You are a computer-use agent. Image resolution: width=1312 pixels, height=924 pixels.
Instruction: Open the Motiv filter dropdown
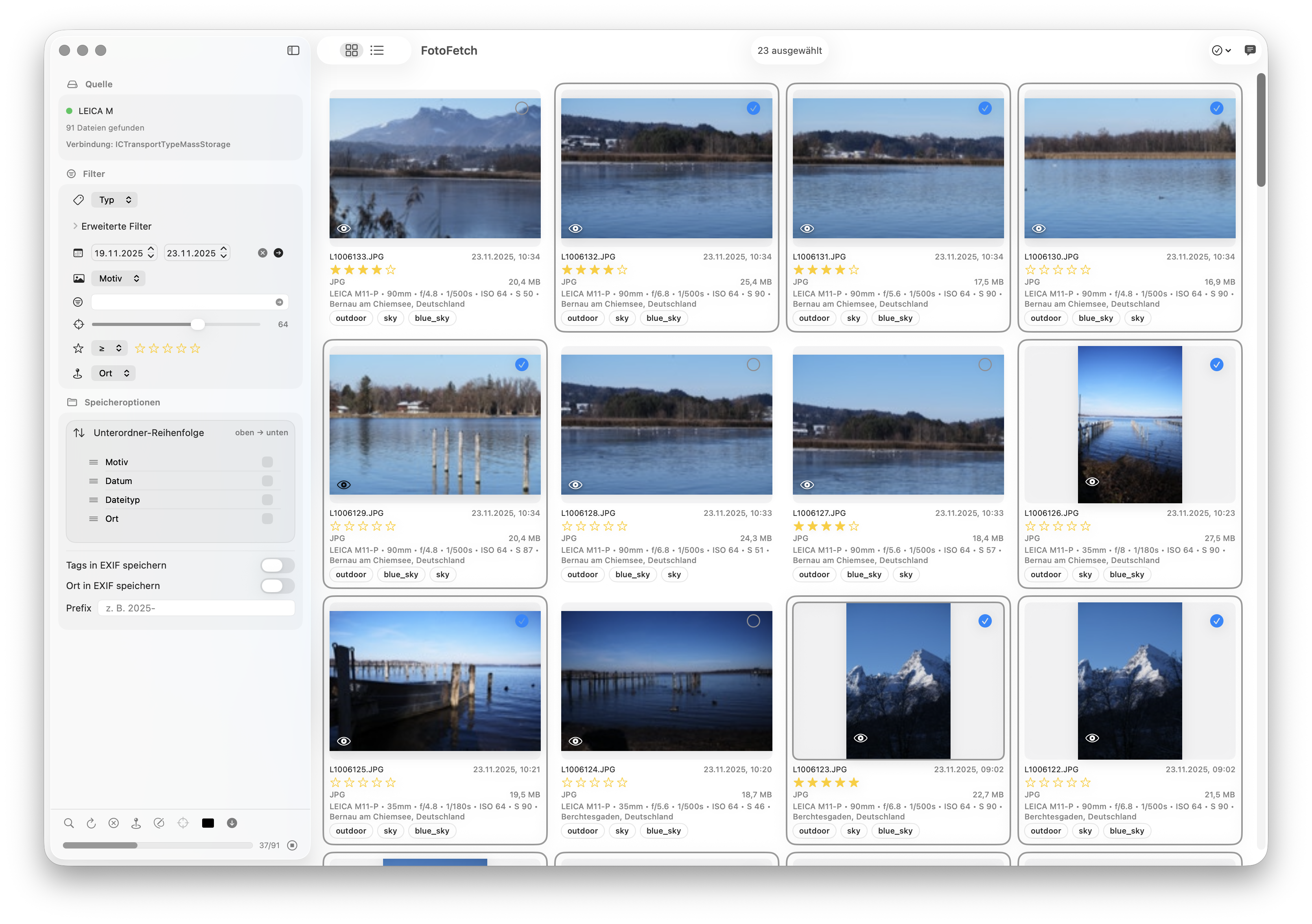coord(118,278)
